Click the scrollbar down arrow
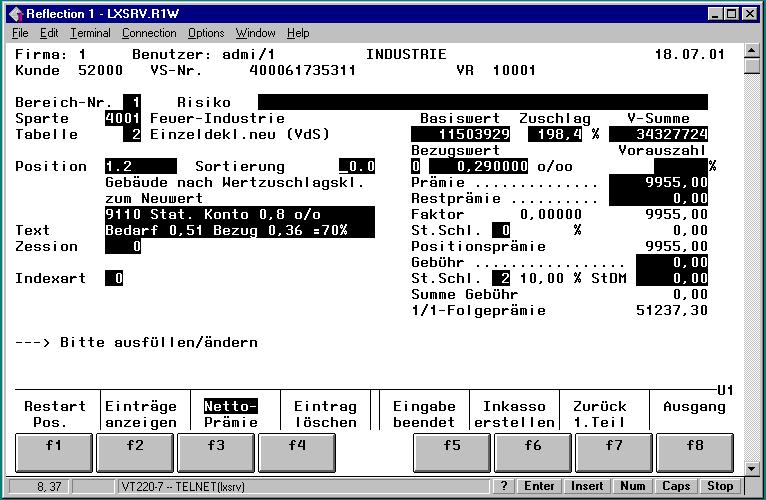766x500 pixels. pos(752,468)
